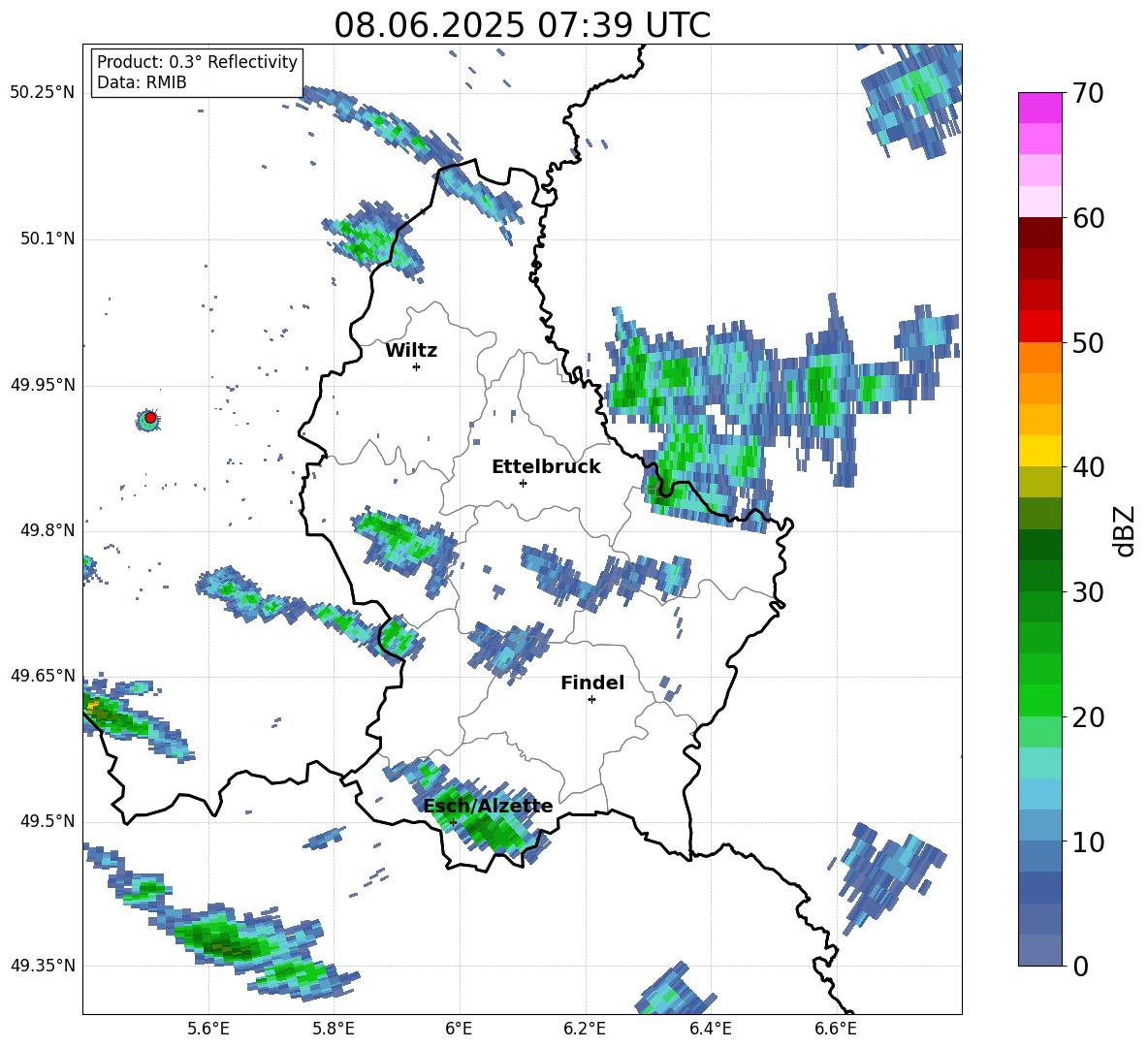
Task: Click the 49.65°N latitude label
Action: click(43, 676)
